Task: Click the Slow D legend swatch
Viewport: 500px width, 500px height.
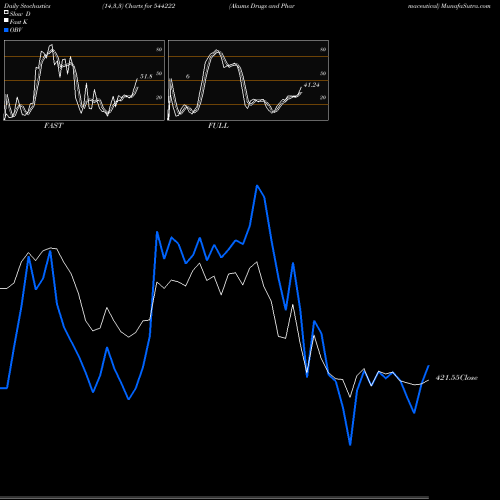Action: [x=6, y=12]
